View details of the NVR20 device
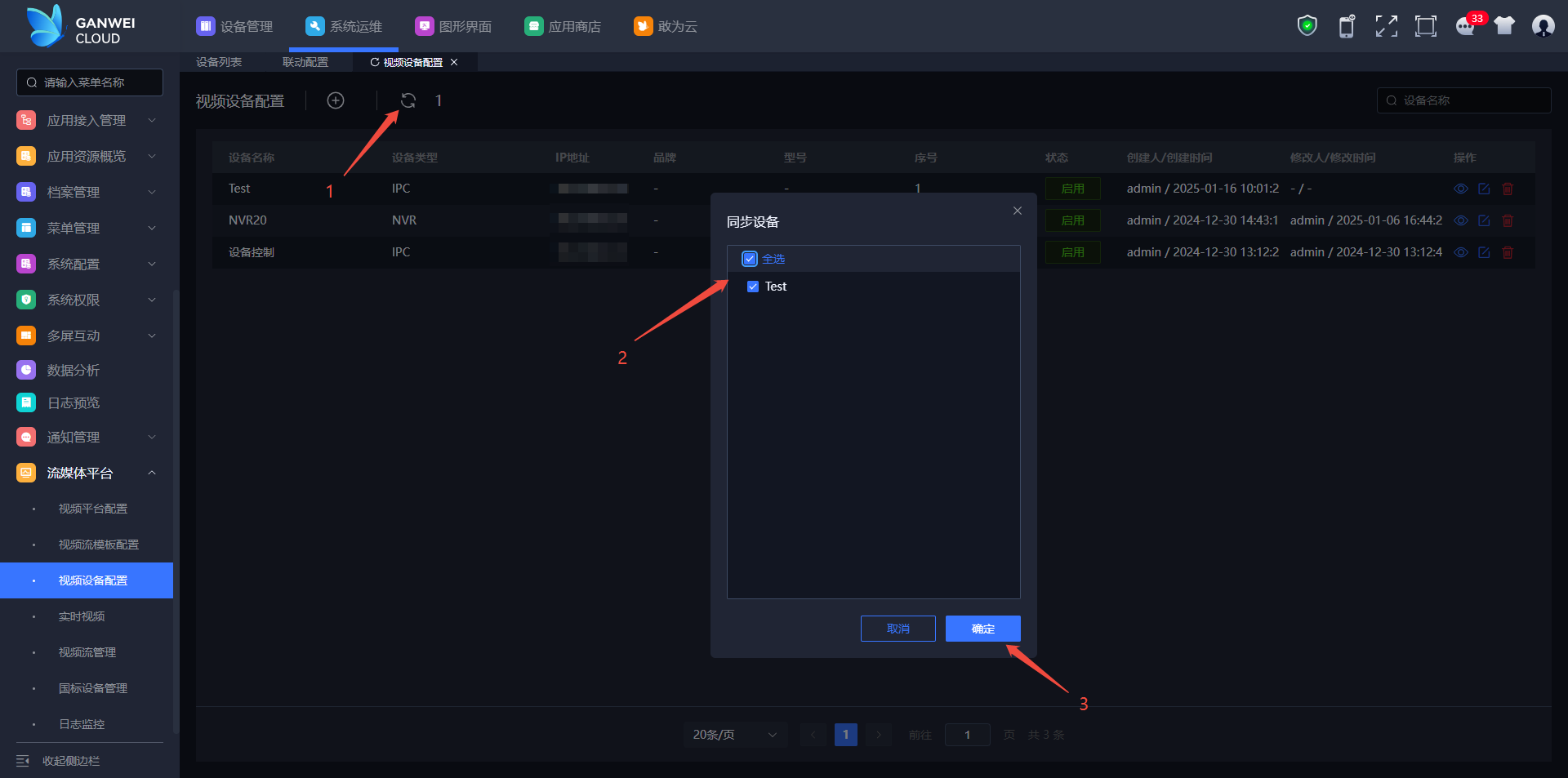1568x778 pixels. tap(1461, 220)
